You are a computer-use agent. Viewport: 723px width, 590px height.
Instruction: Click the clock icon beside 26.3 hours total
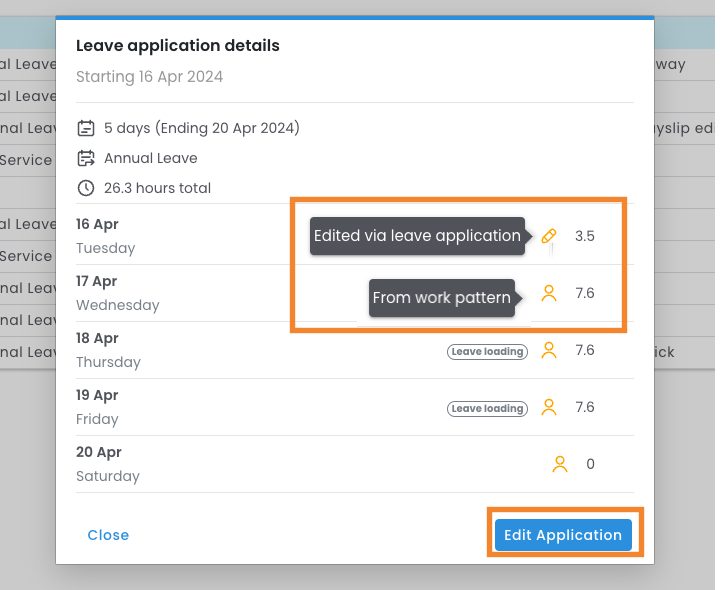tap(86, 188)
